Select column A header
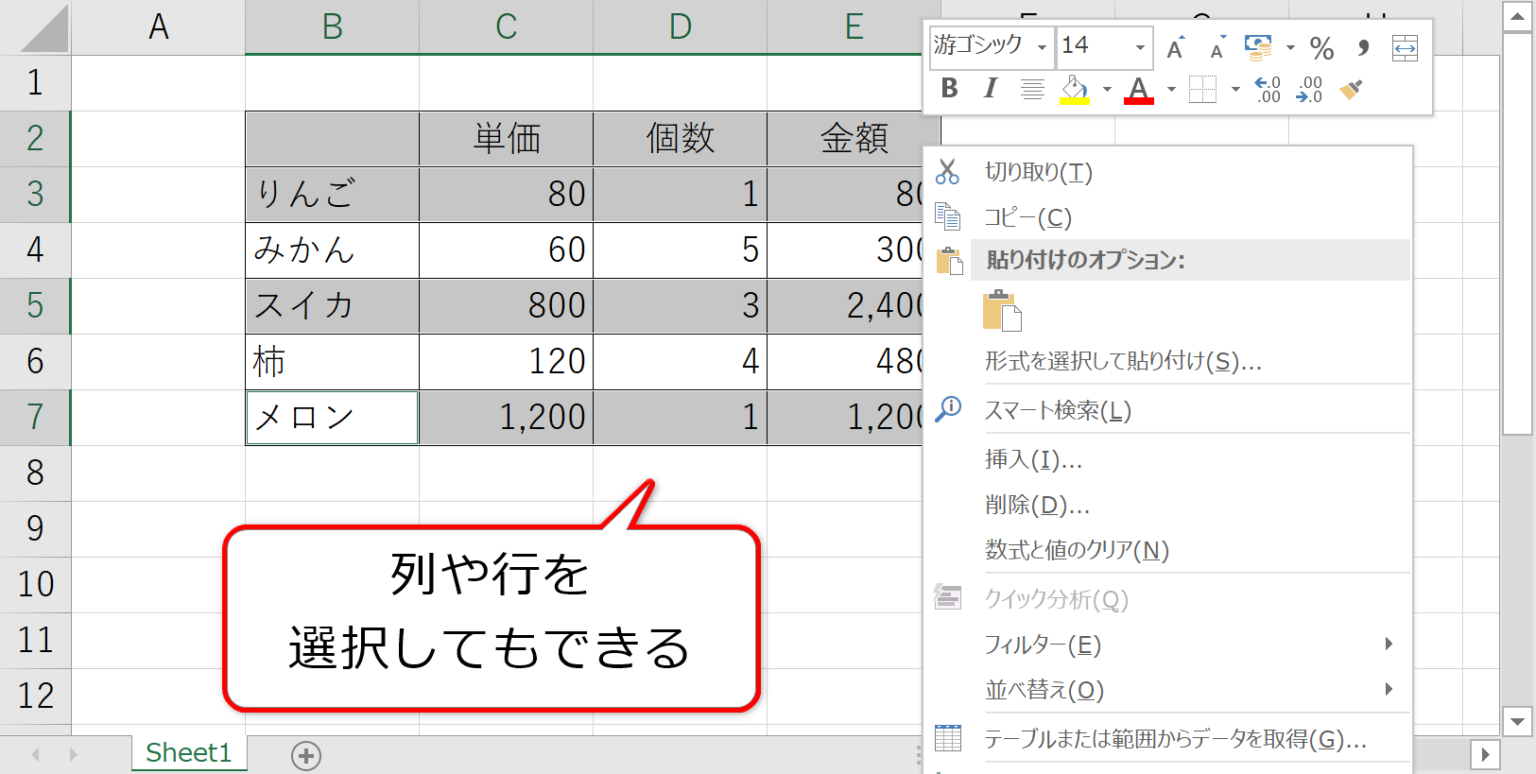Viewport: 1536px width, 774px height. [x=158, y=27]
